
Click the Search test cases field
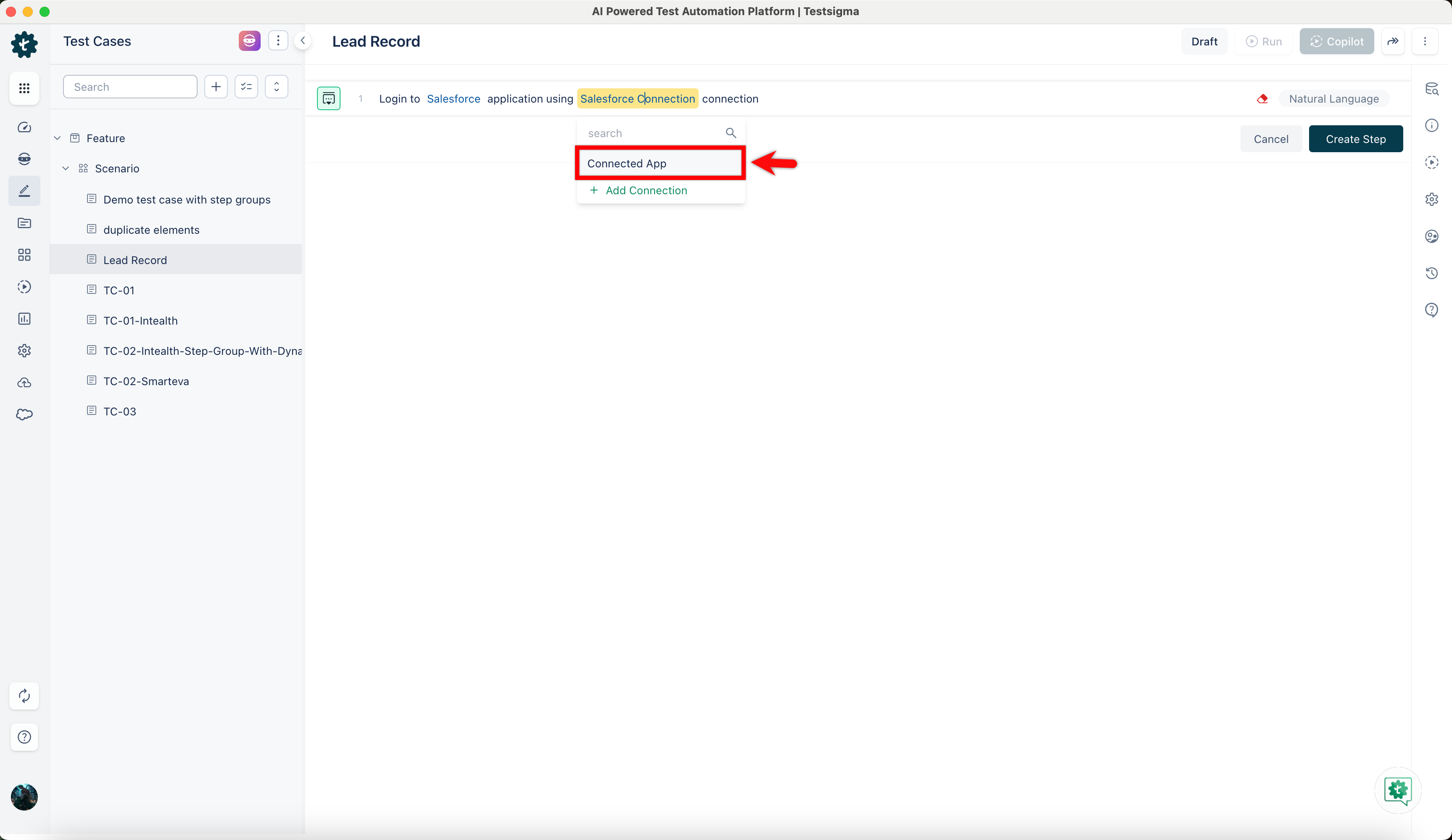pyautogui.click(x=130, y=87)
